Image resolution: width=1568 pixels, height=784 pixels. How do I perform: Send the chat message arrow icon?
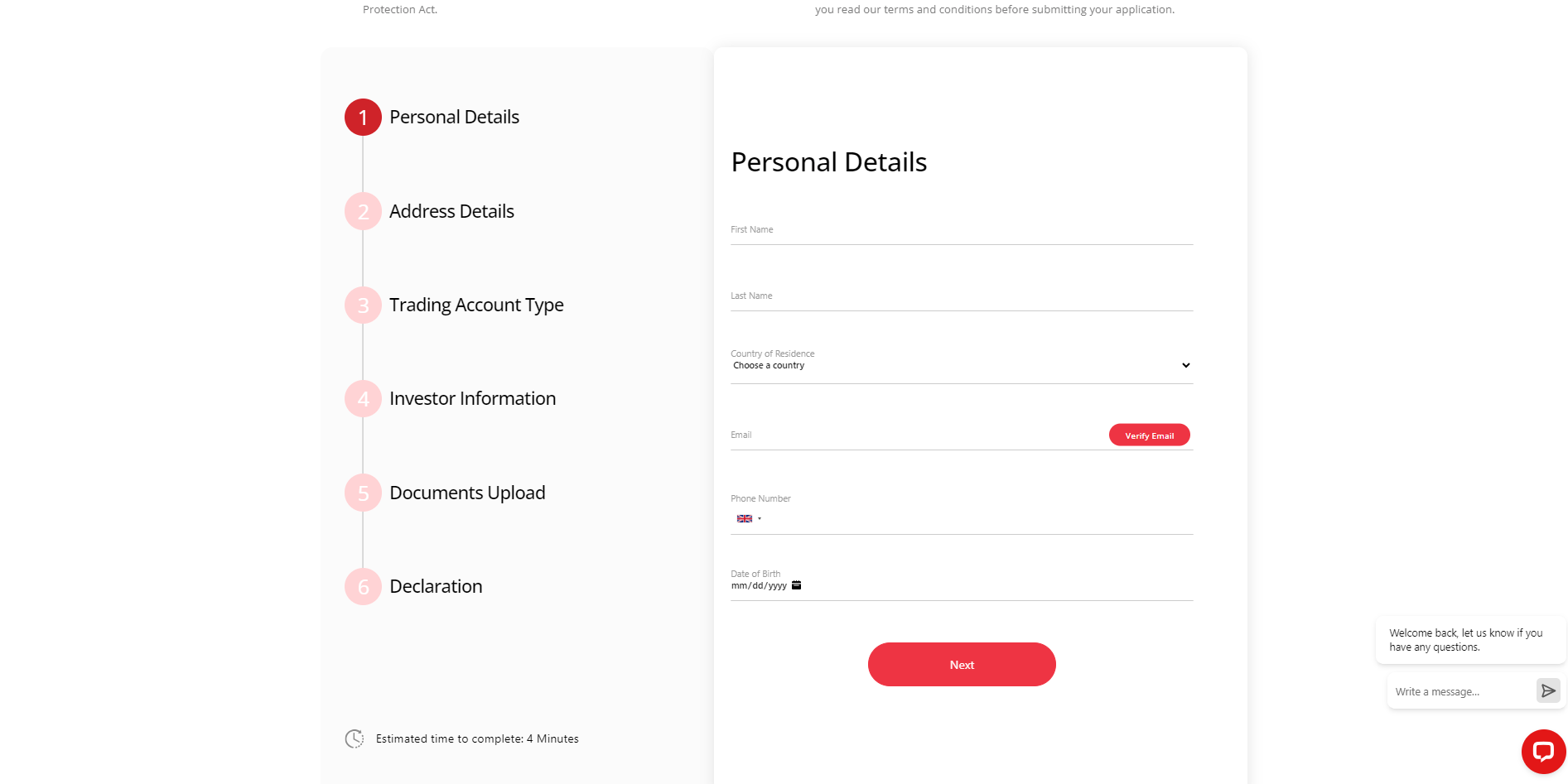[x=1547, y=690]
